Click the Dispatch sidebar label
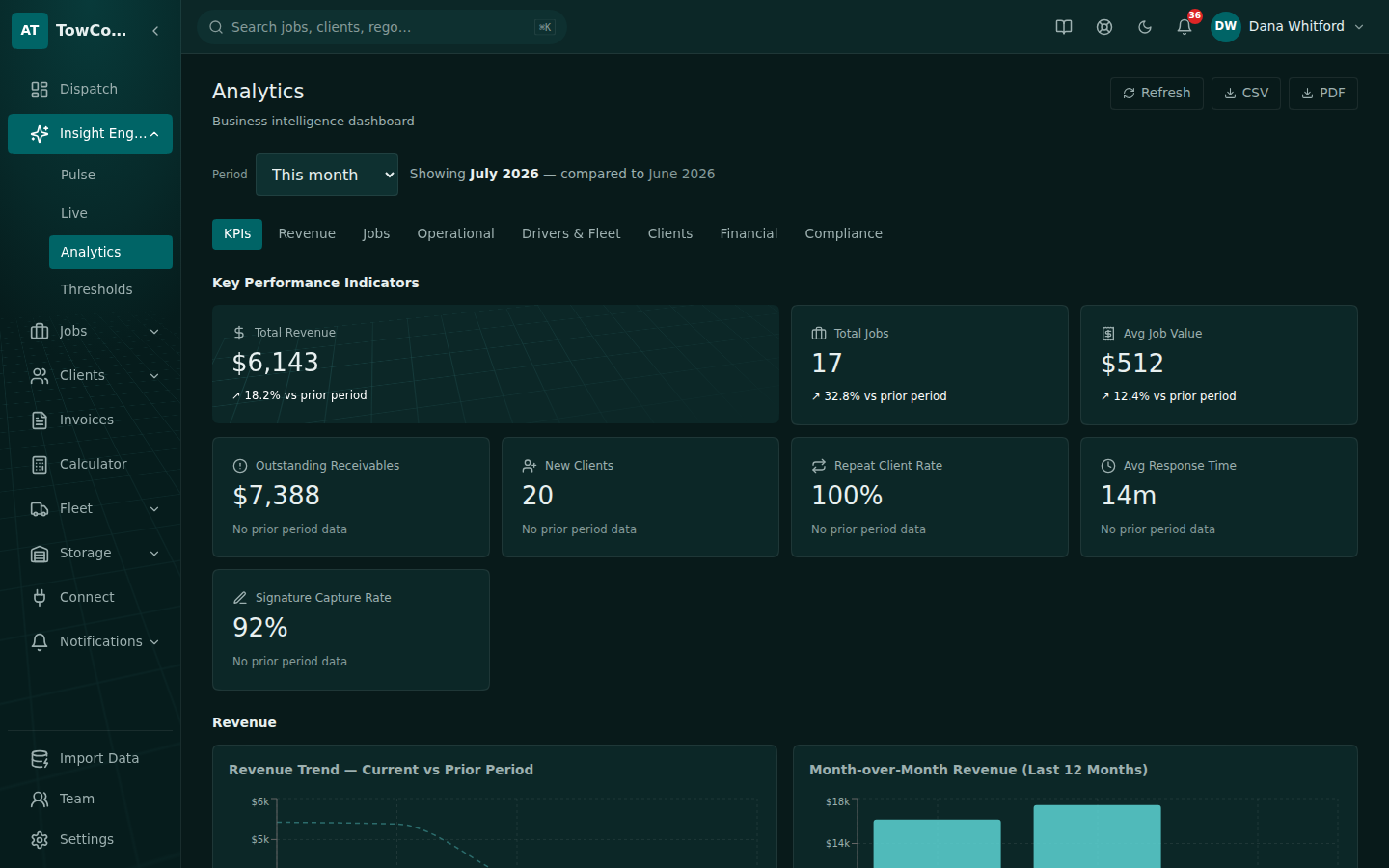The width and height of the screenshot is (1389, 868). [x=89, y=89]
